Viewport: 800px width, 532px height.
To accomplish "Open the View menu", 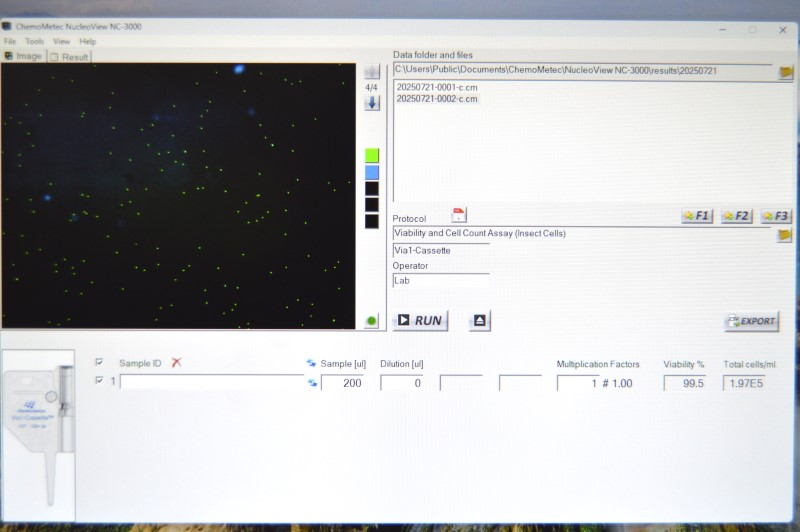I will click(62, 41).
